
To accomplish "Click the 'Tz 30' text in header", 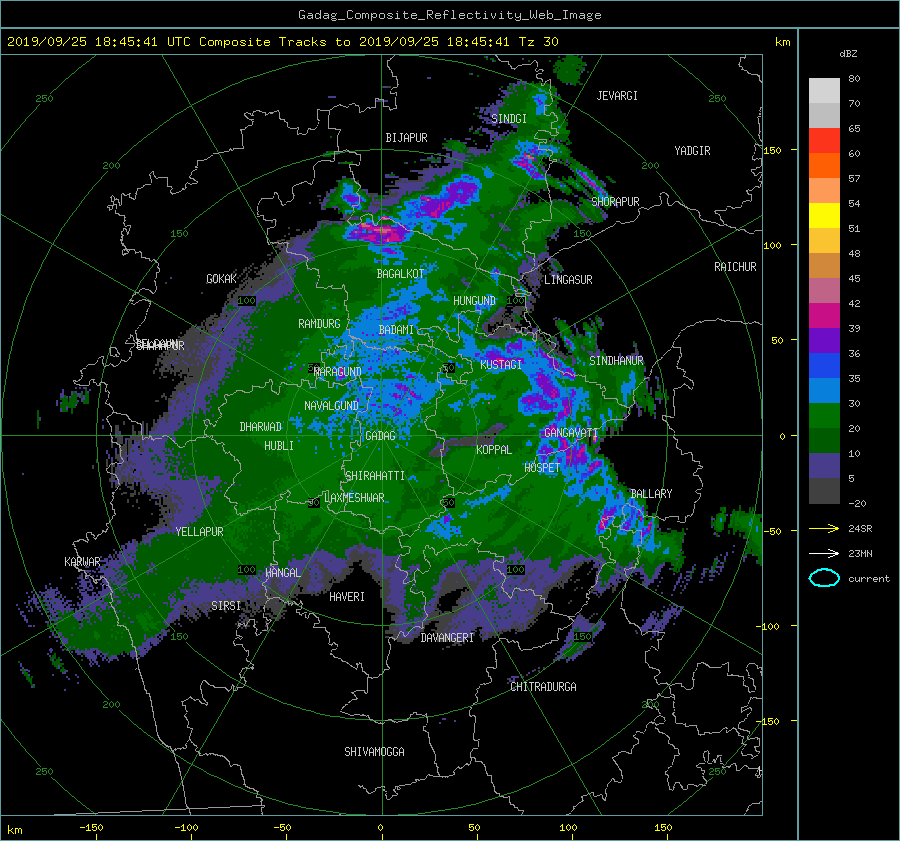I will 538,42.
